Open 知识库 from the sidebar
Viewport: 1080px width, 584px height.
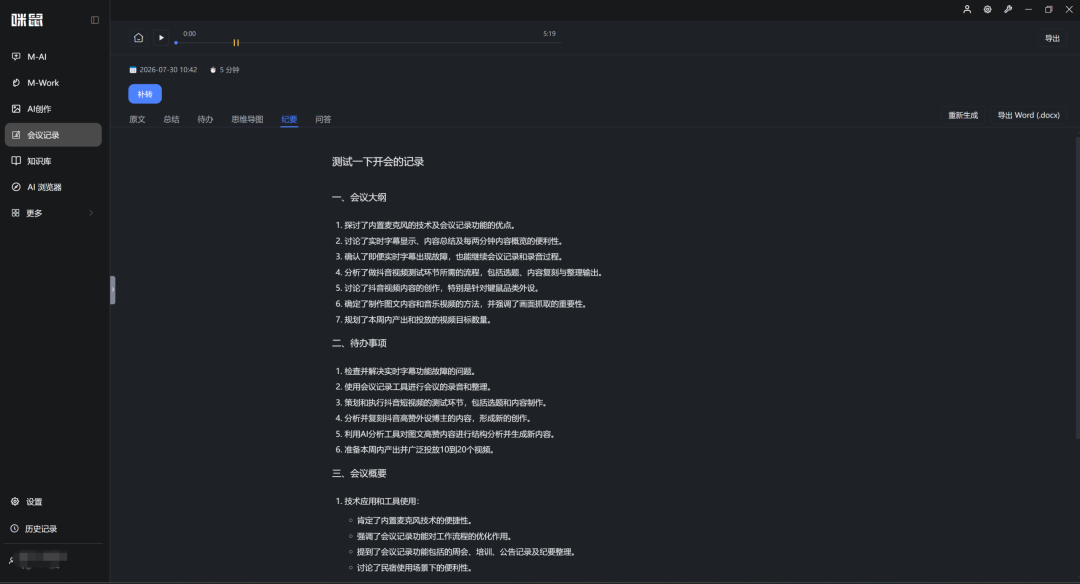click(x=53, y=161)
